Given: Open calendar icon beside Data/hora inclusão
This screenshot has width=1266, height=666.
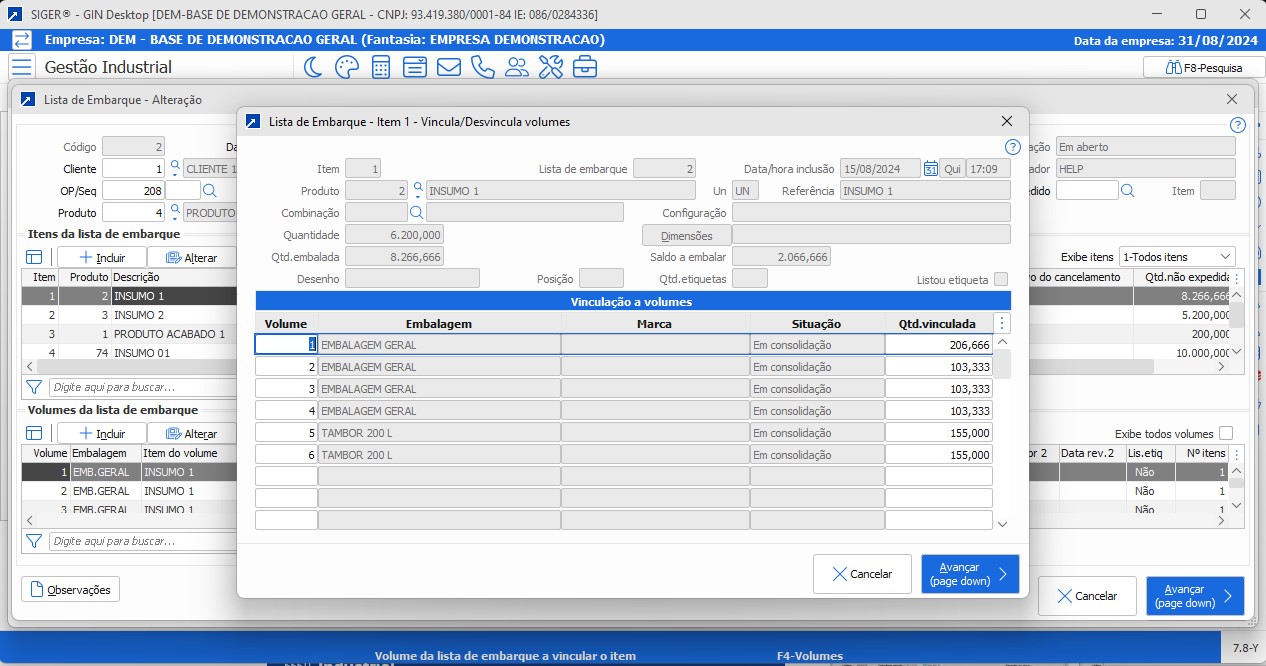Looking at the screenshot, I should point(930,169).
